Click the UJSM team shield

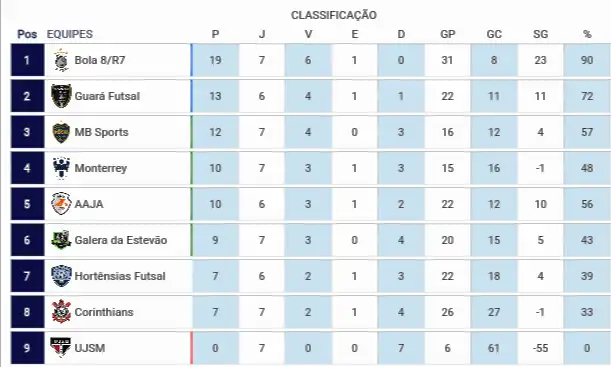[61, 348]
